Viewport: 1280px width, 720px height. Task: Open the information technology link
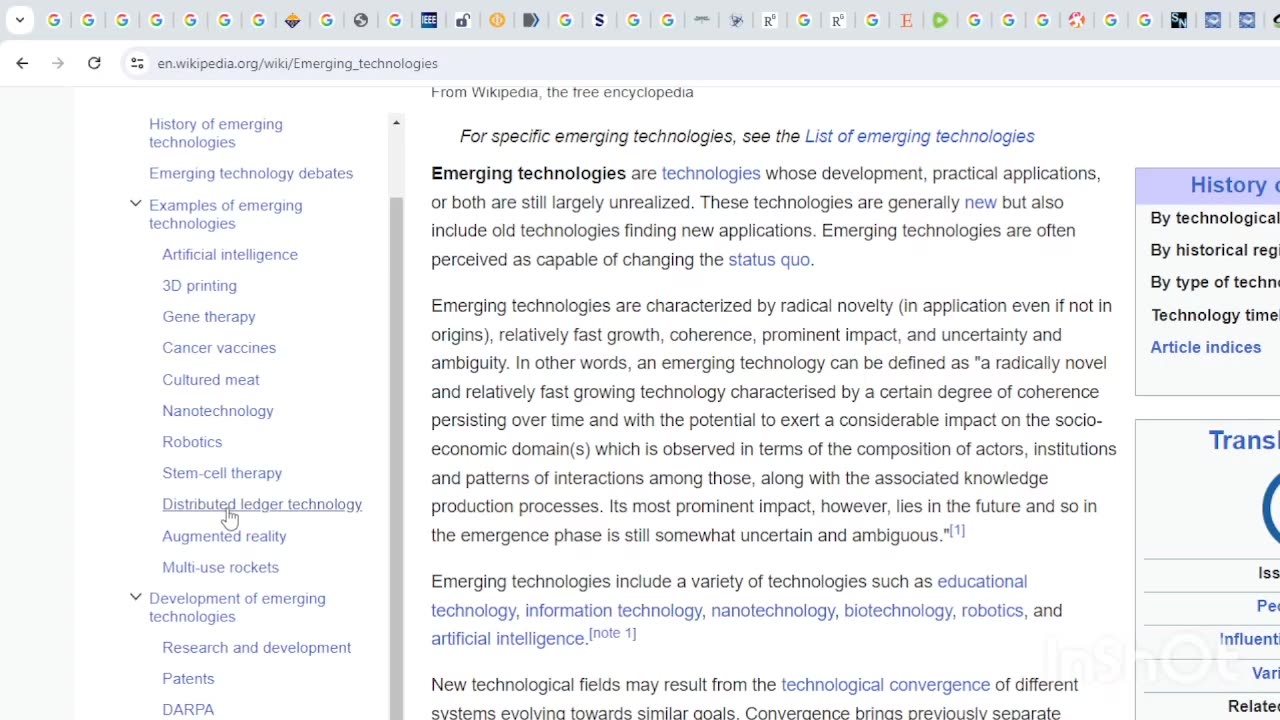613,610
